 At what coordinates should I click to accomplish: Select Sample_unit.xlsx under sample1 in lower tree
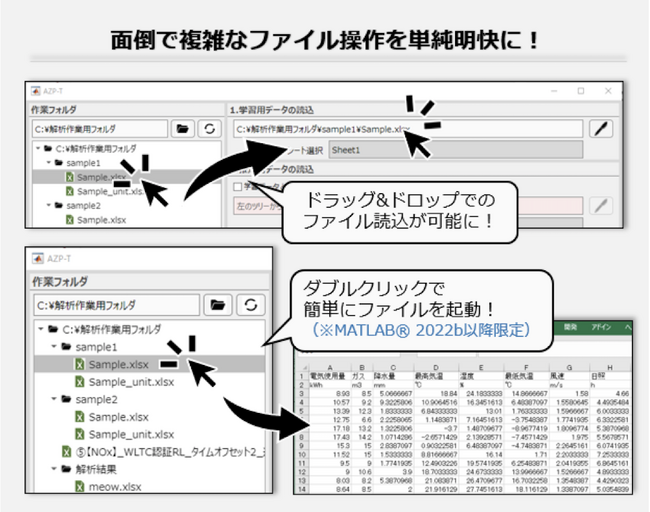pos(130,381)
